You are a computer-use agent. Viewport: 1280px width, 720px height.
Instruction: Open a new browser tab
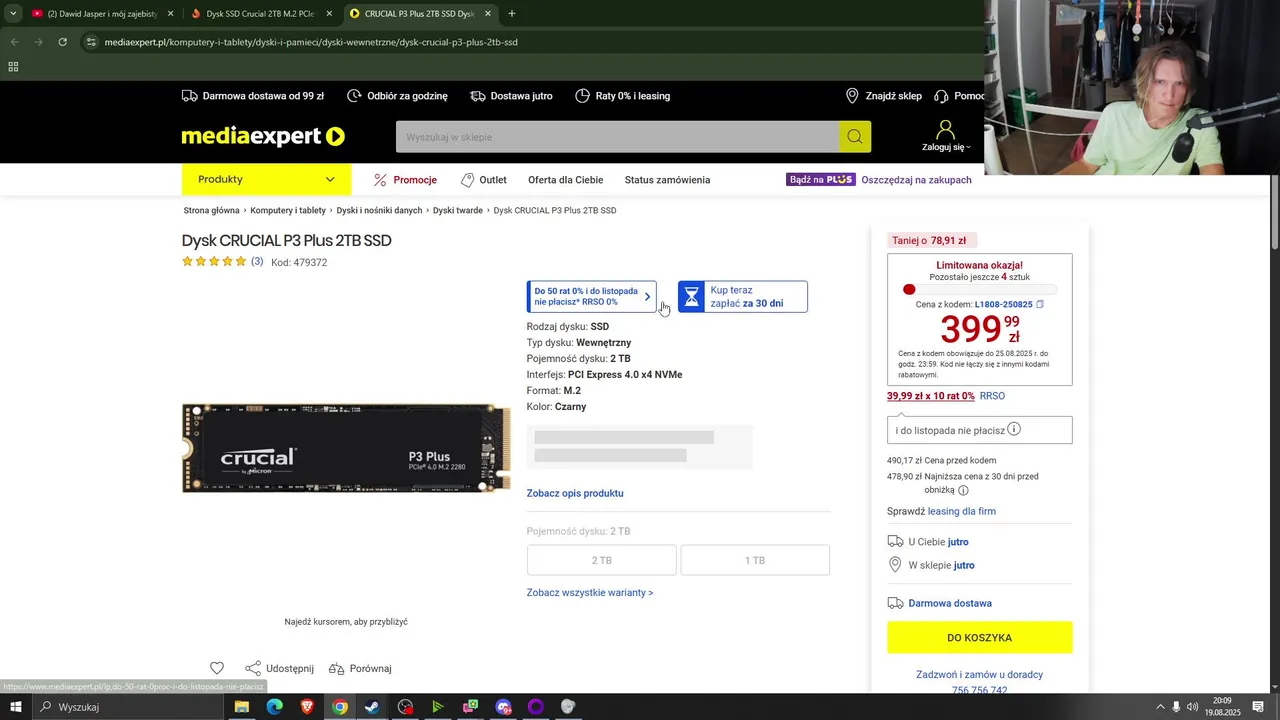click(512, 14)
